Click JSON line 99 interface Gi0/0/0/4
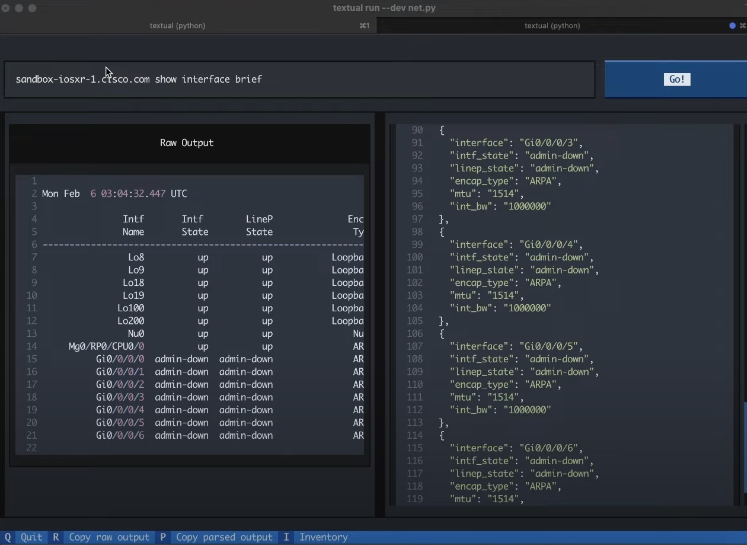The height and width of the screenshot is (545, 747). pos(516,245)
